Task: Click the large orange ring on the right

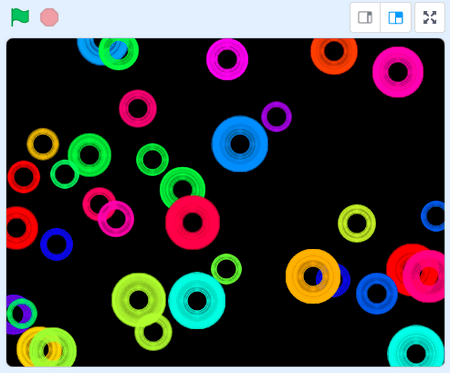Action: tap(313, 276)
